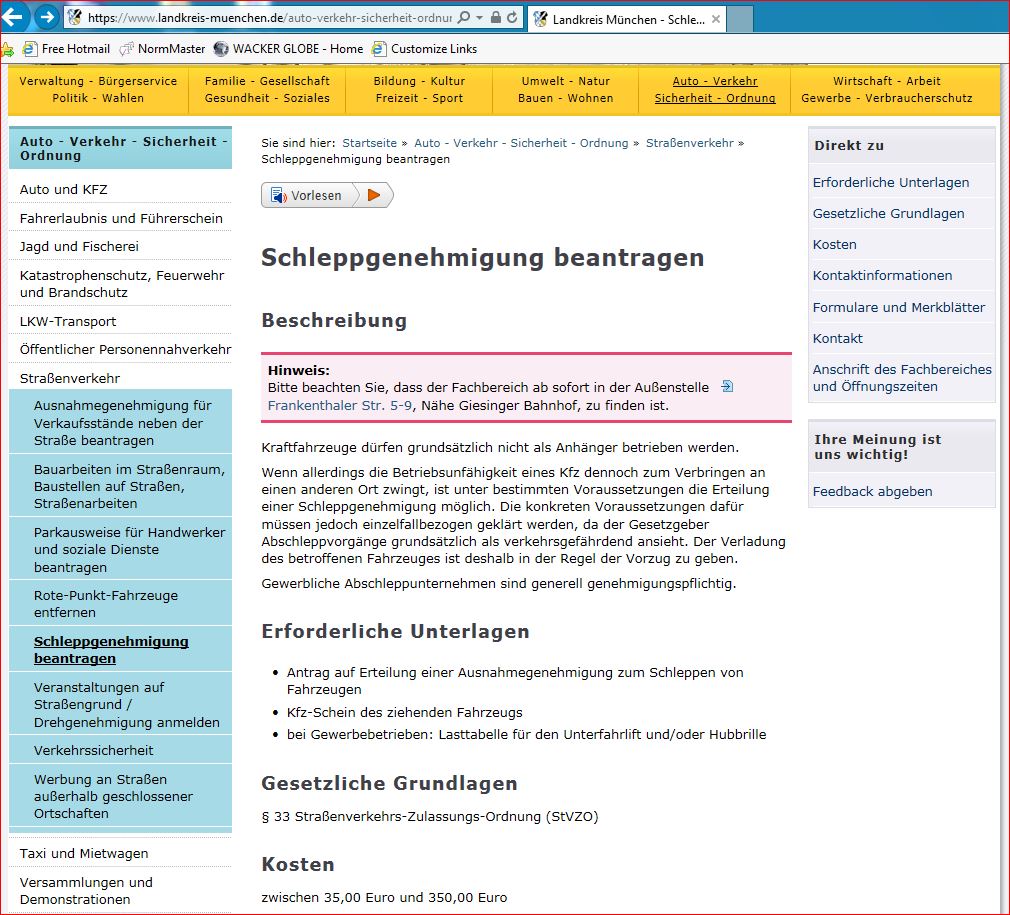Open Auto und KFZ in the sidebar

tap(64, 189)
